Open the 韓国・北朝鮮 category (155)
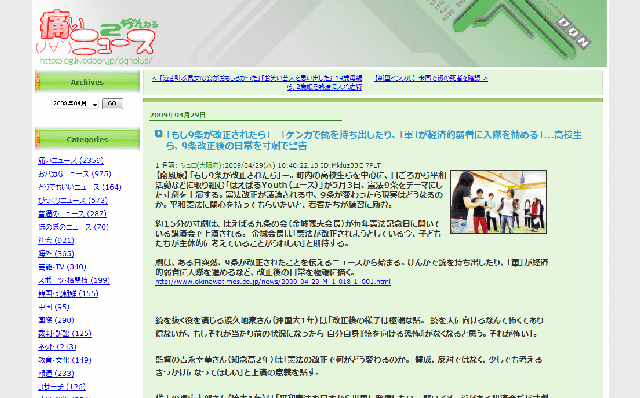Image resolution: width=640 pixels, height=398 pixels. 68,293
